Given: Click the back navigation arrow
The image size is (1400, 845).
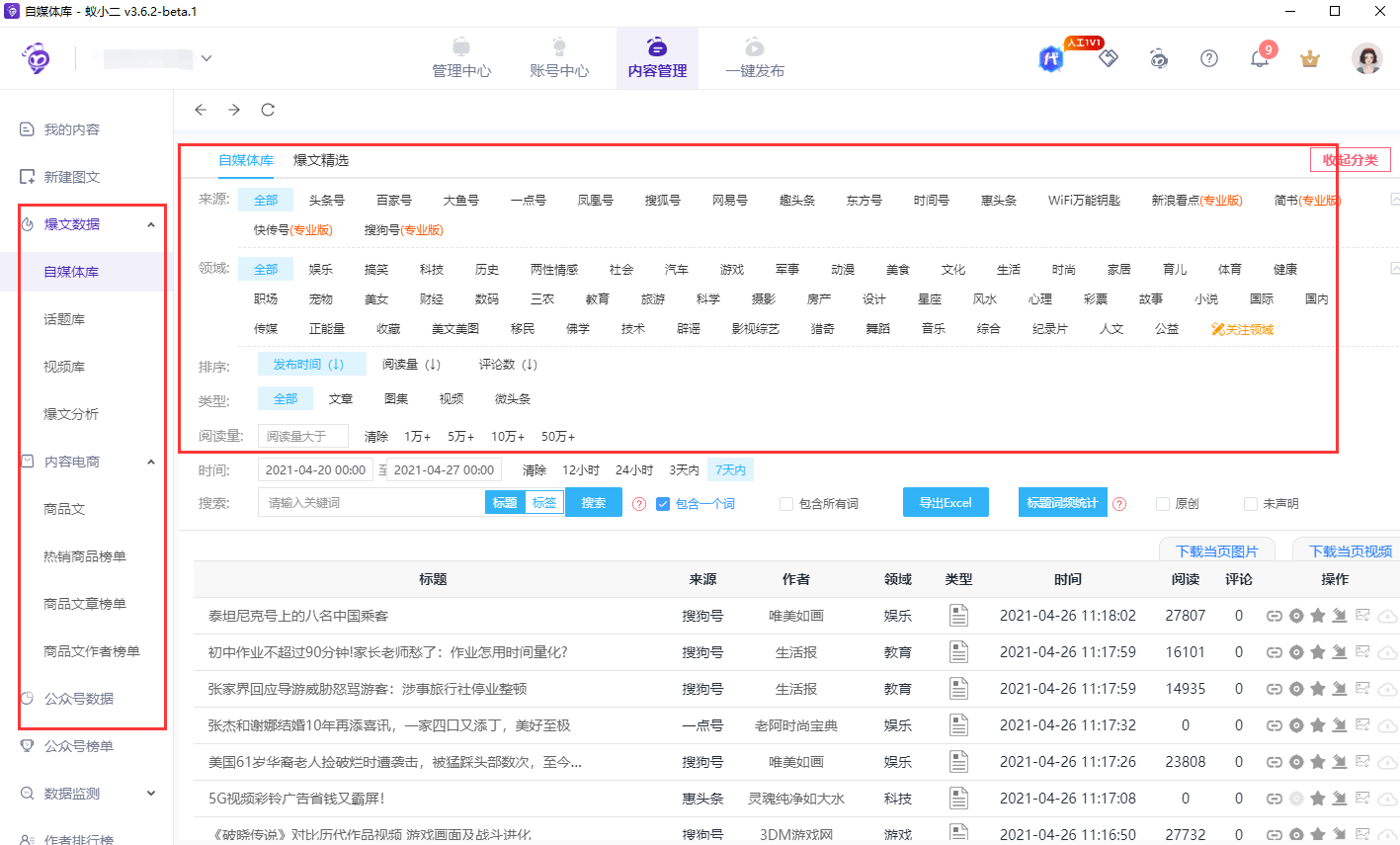Looking at the screenshot, I should [201, 110].
